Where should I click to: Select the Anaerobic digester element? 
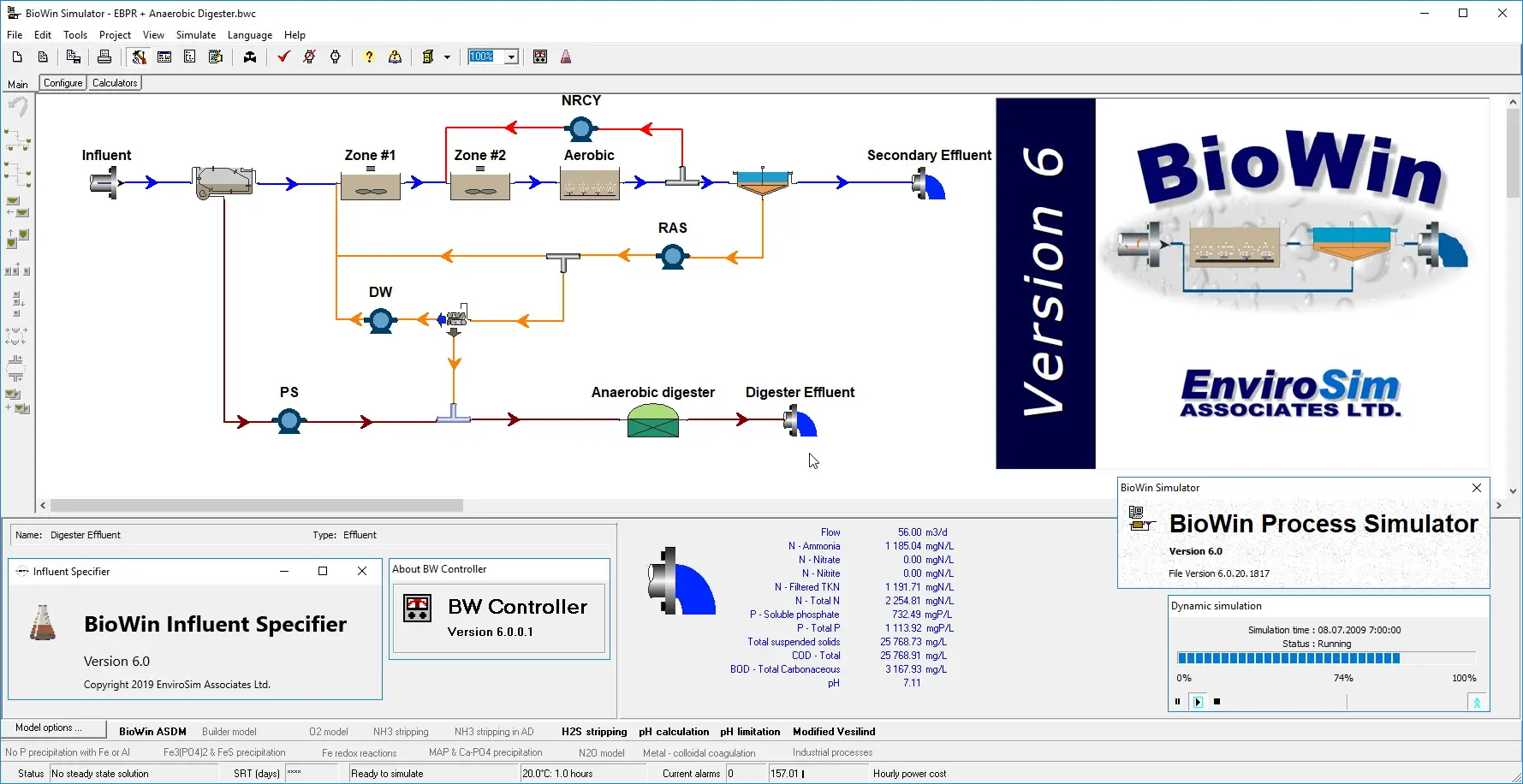click(x=653, y=420)
